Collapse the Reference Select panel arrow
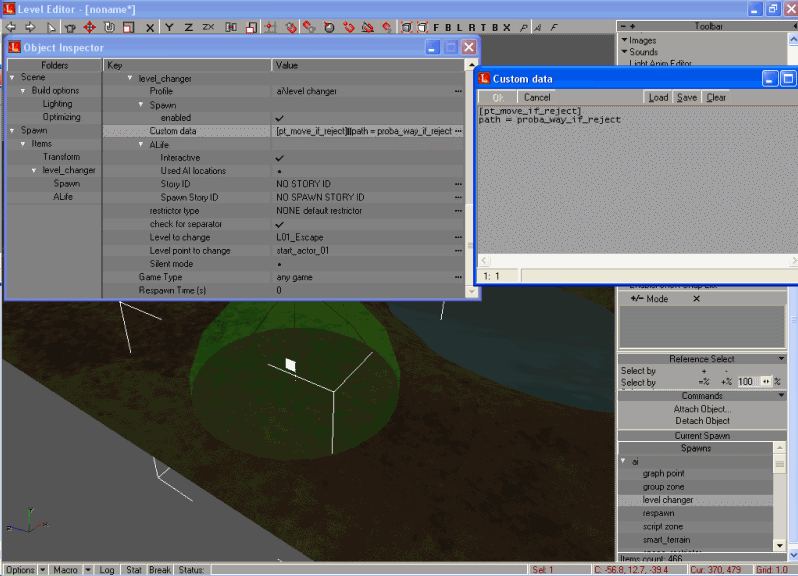 (781, 359)
